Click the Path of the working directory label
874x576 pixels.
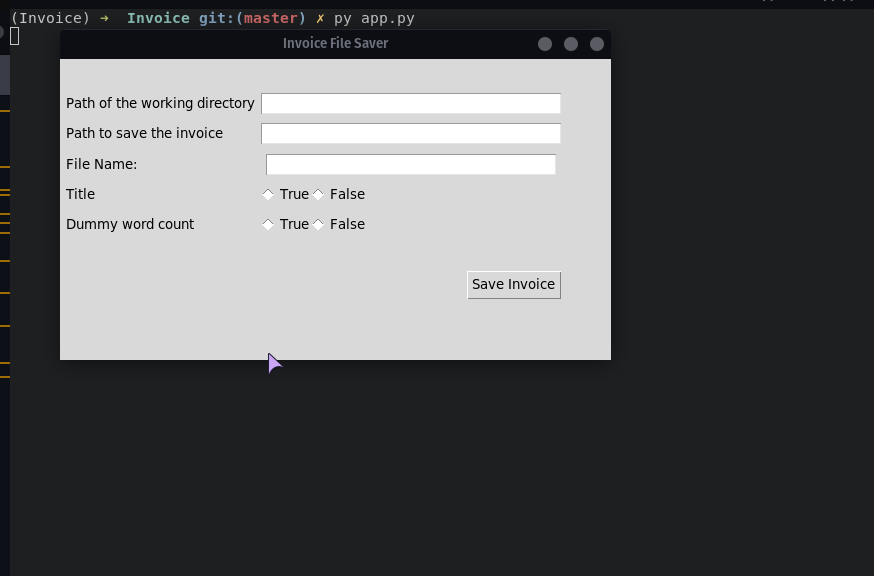point(160,103)
